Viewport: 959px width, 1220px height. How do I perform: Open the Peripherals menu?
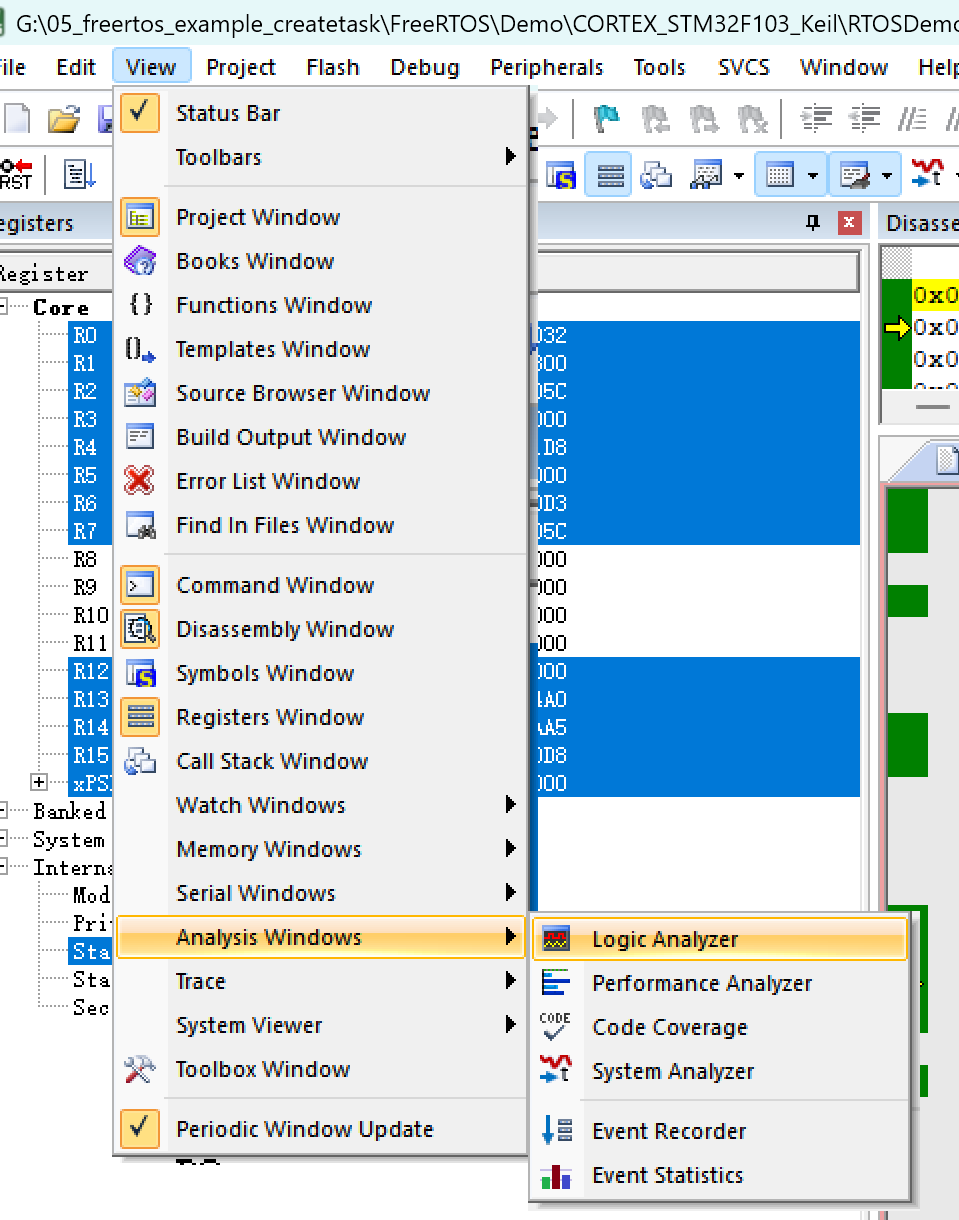[x=547, y=67]
